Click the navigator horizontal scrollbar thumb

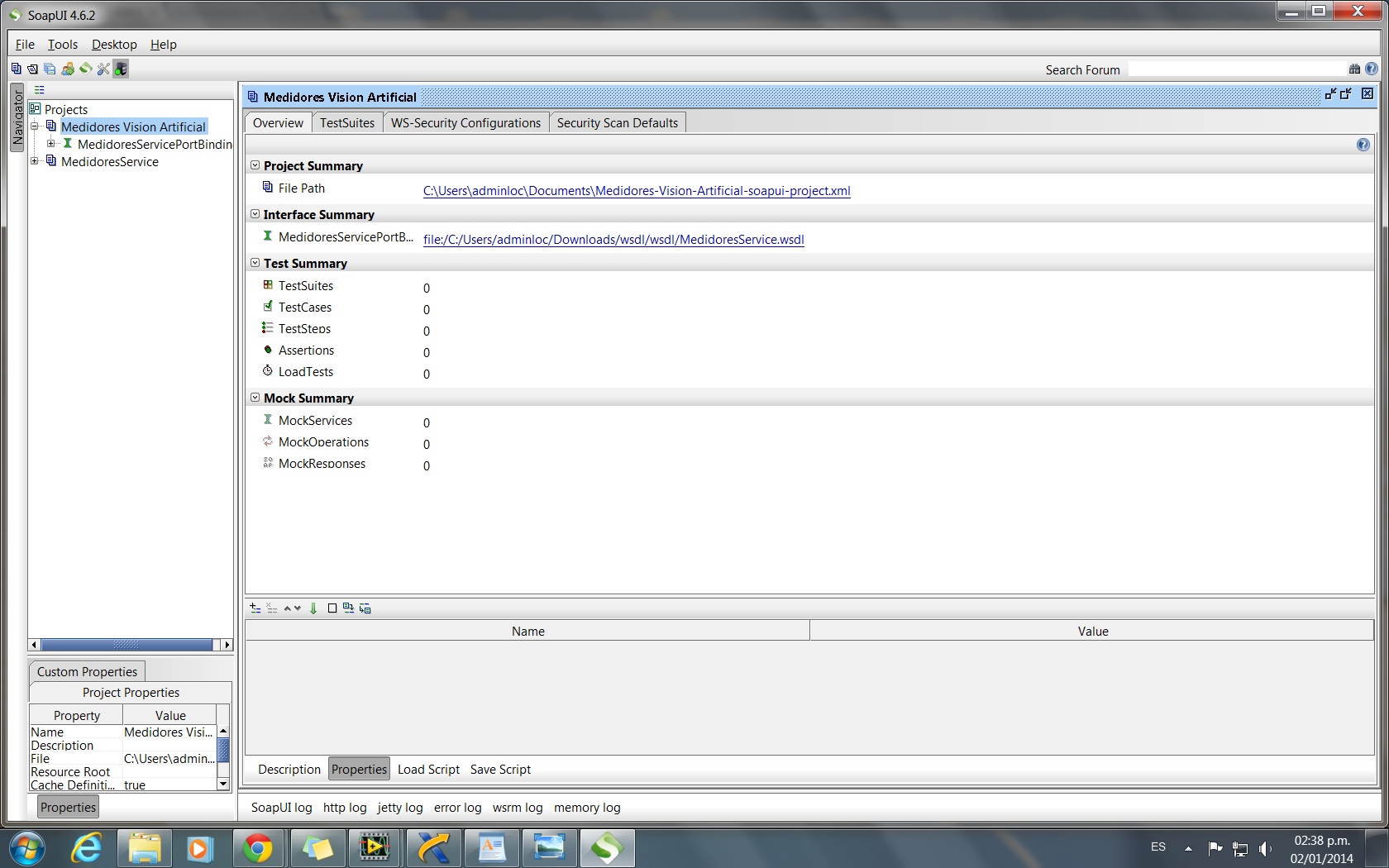point(126,645)
